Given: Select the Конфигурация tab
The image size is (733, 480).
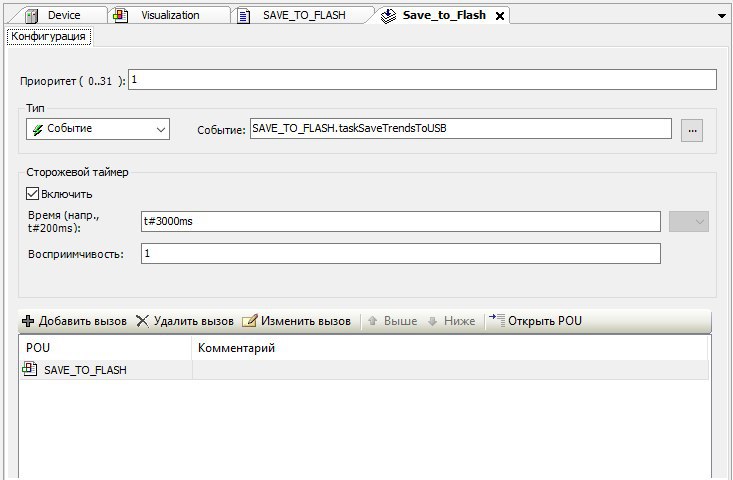Looking at the screenshot, I should pyautogui.click(x=49, y=36).
